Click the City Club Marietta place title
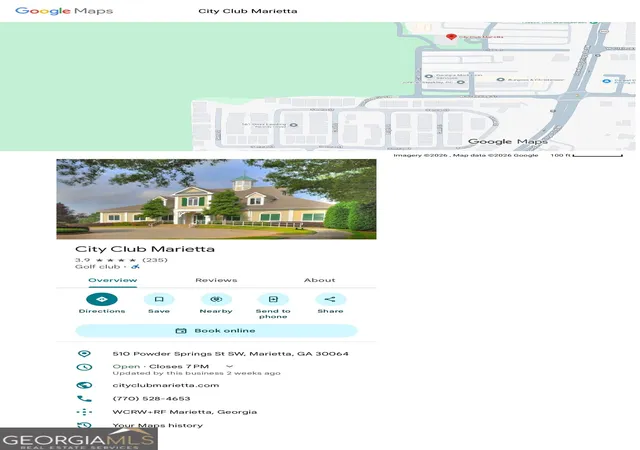640x450 pixels. [145, 249]
